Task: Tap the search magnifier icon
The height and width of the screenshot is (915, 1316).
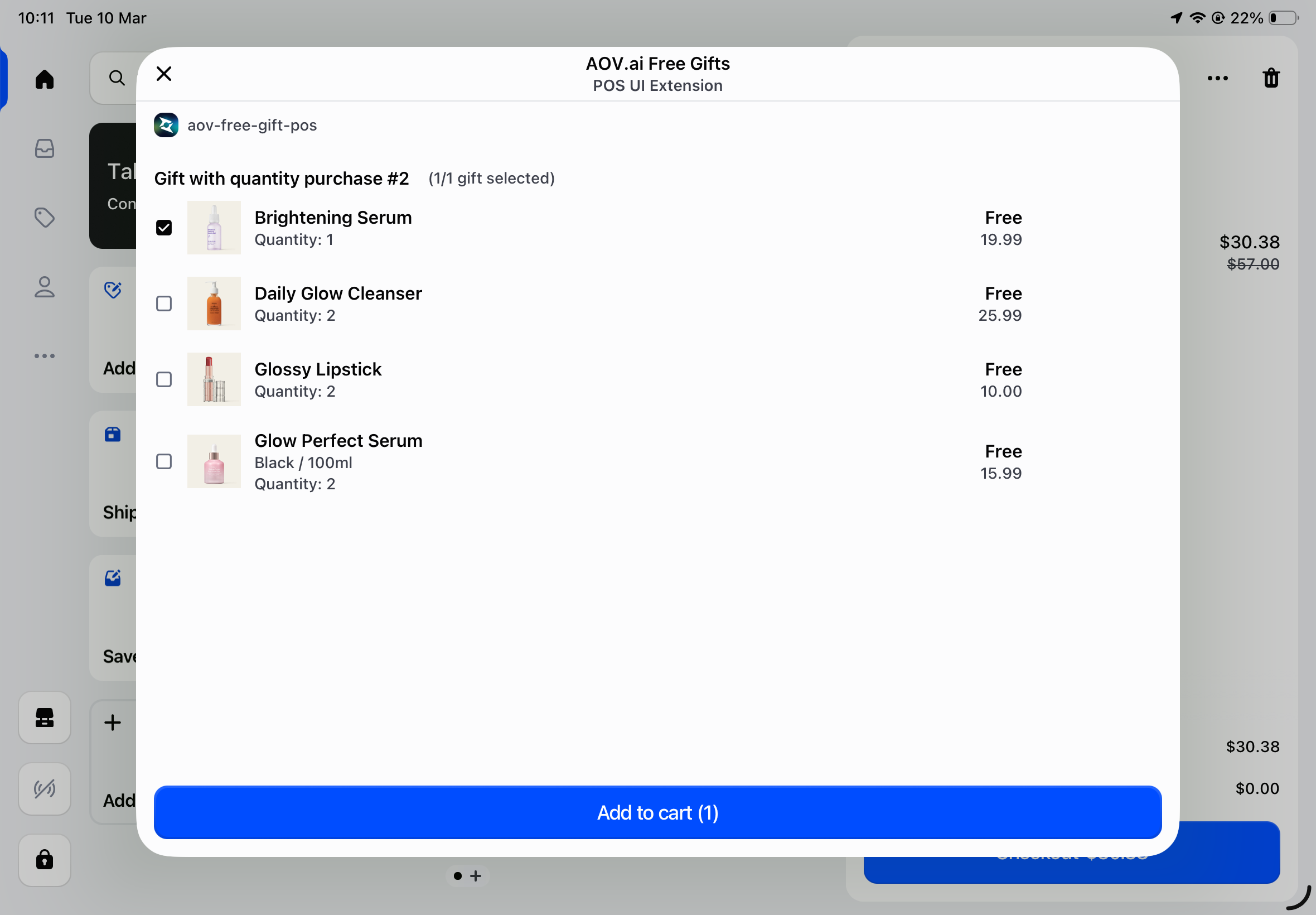Action: click(117, 78)
